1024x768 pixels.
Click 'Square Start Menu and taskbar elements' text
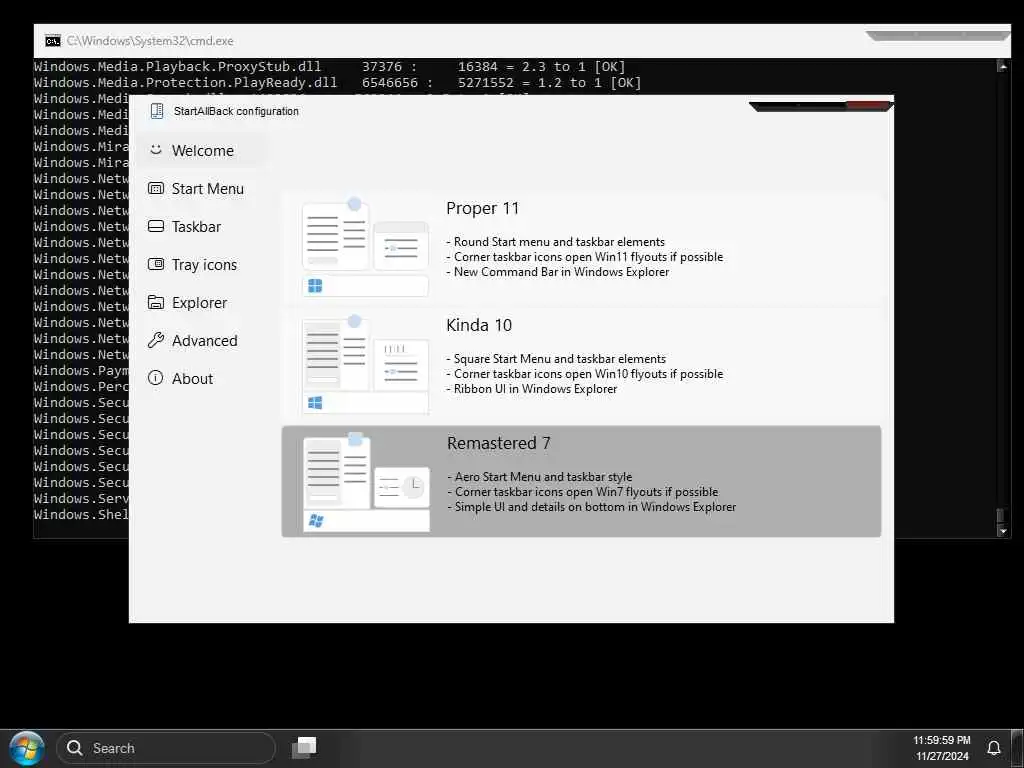[560, 359]
